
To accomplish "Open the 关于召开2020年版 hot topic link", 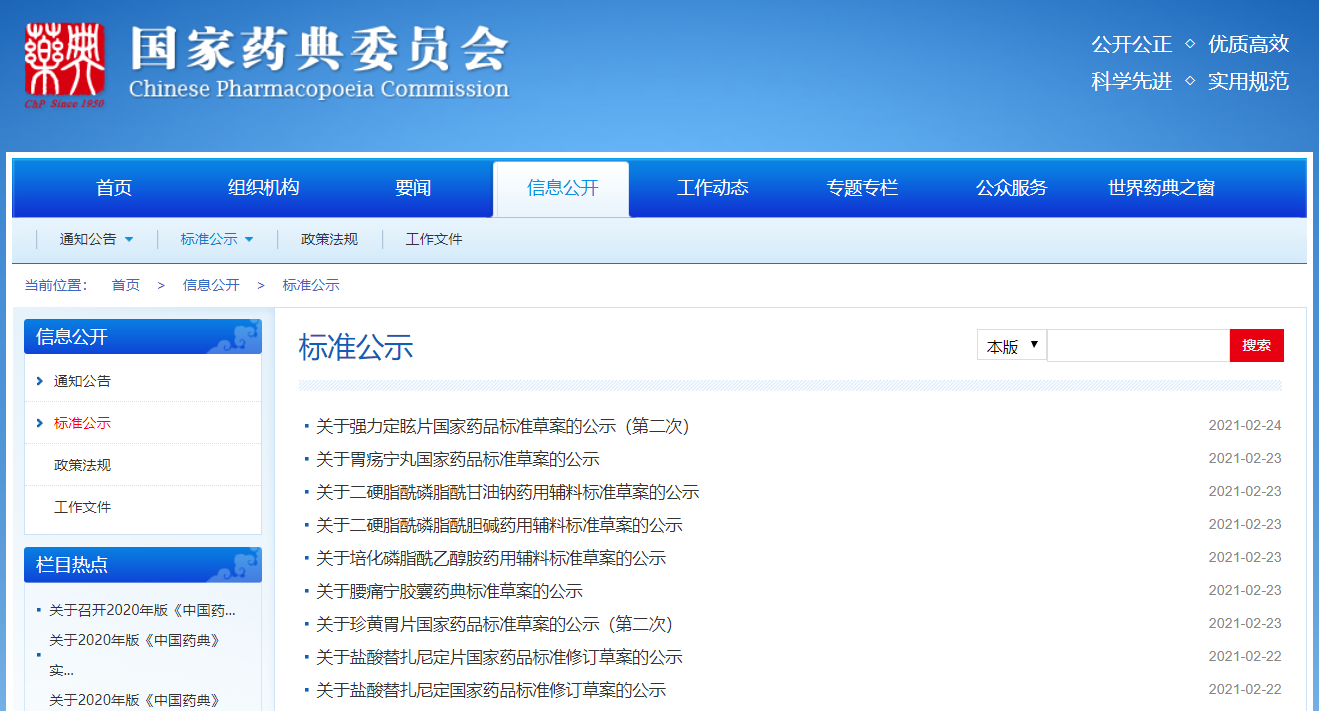I will click(x=142, y=610).
